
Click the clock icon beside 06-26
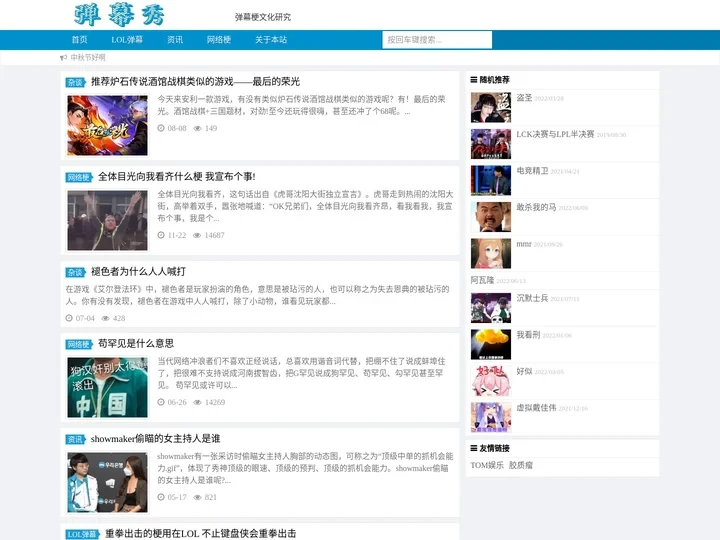coord(161,402)
